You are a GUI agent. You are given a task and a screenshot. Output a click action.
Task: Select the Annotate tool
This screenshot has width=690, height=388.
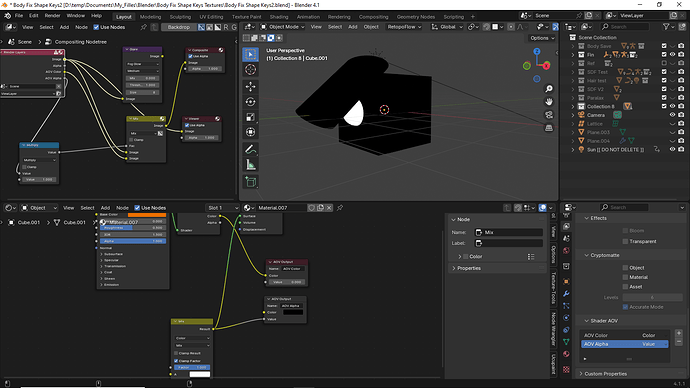(250, 150)
